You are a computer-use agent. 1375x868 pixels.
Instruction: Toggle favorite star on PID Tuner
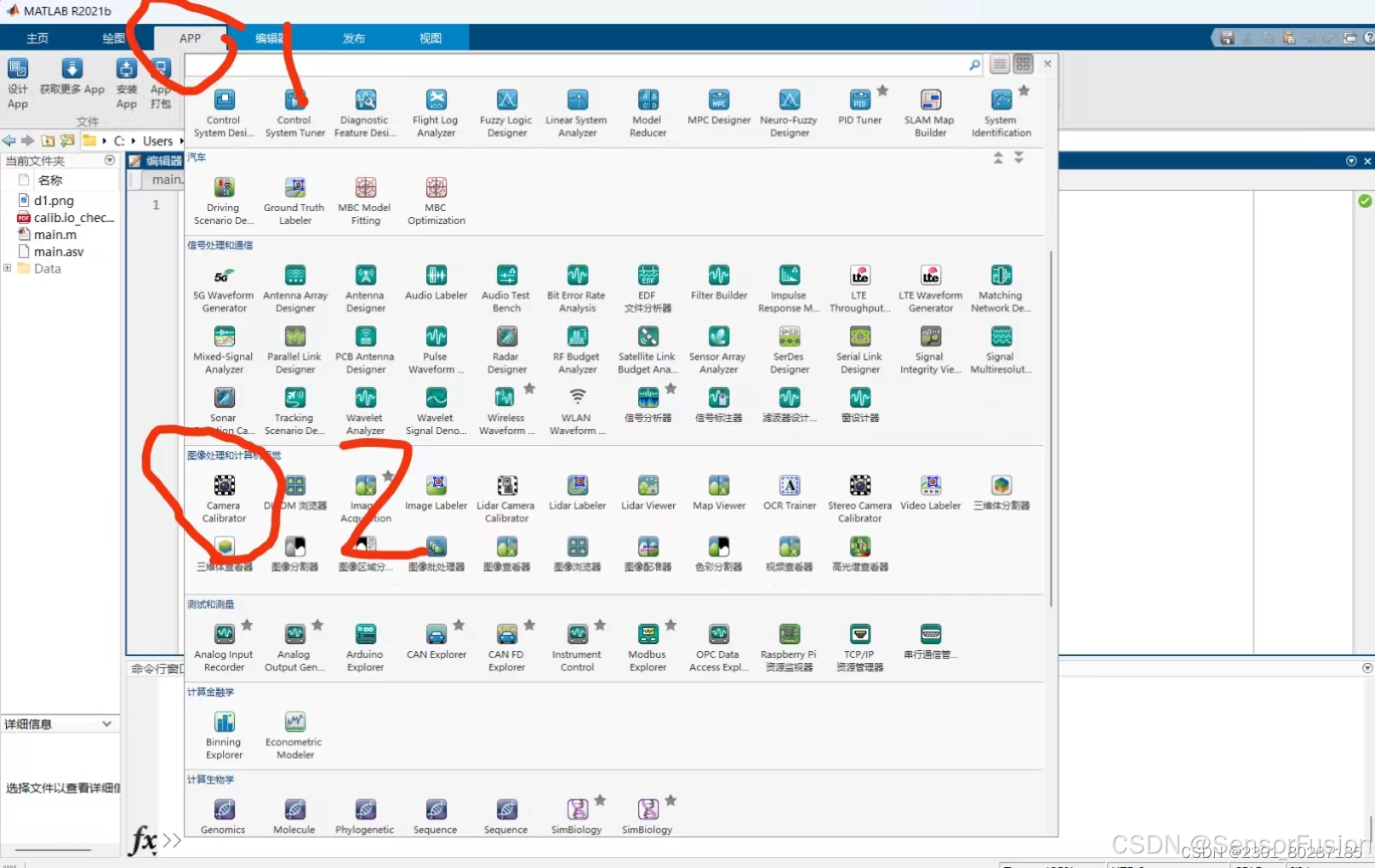(x=882, y=90)
